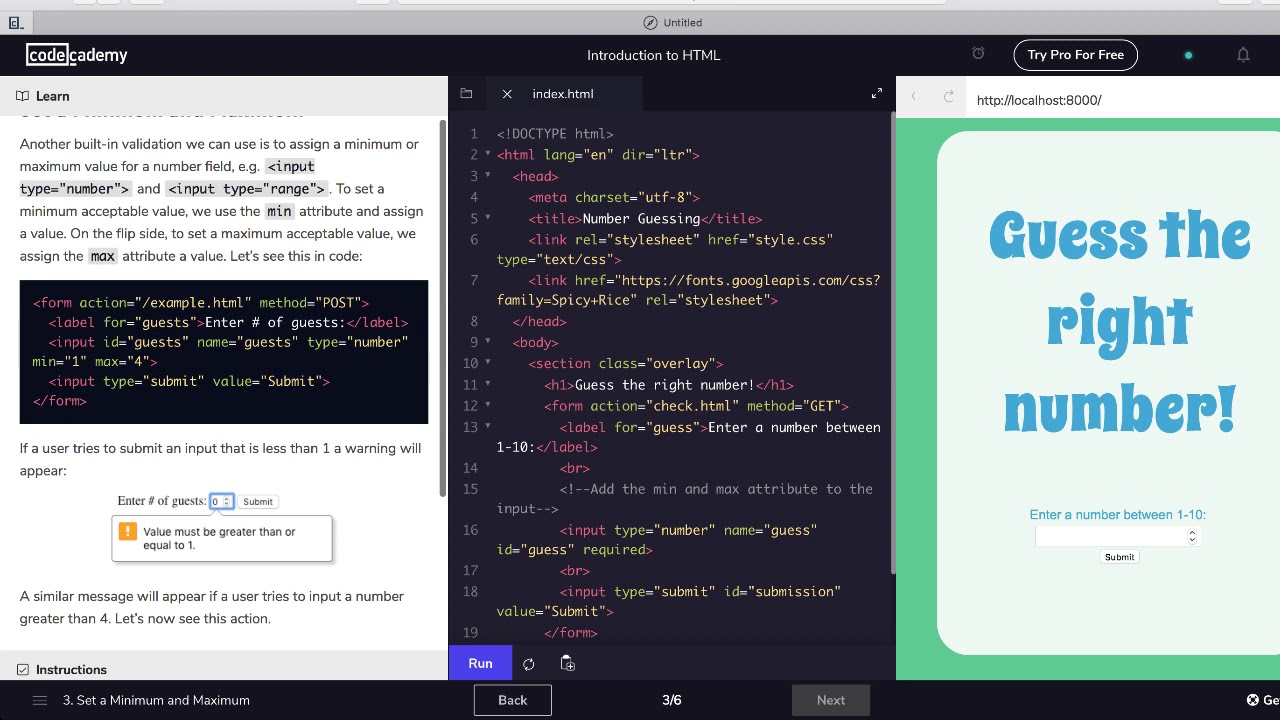Click the Next lesson button
Image resolution: width=1280 pixels, height=720 pixels.
click(831, 700)
